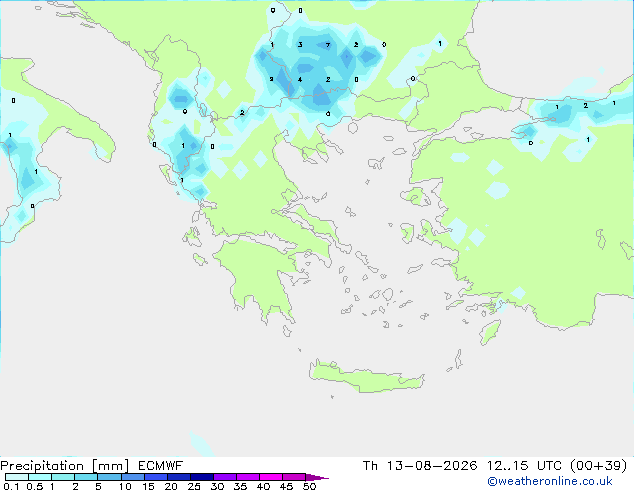634x490 pixels.
Task: Pick the 1–2 mm legend color
Action: click(63, 477)
